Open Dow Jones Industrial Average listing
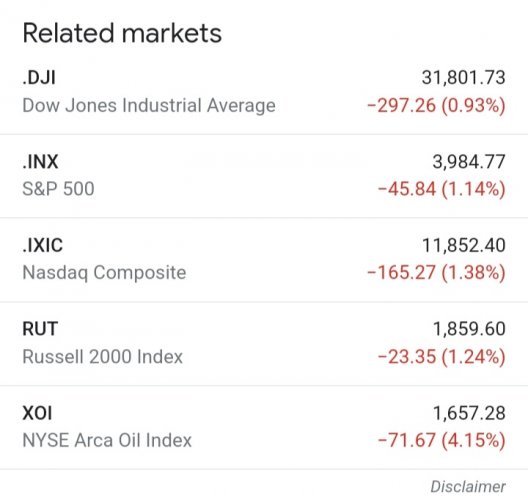 click(x=149, y=105)
